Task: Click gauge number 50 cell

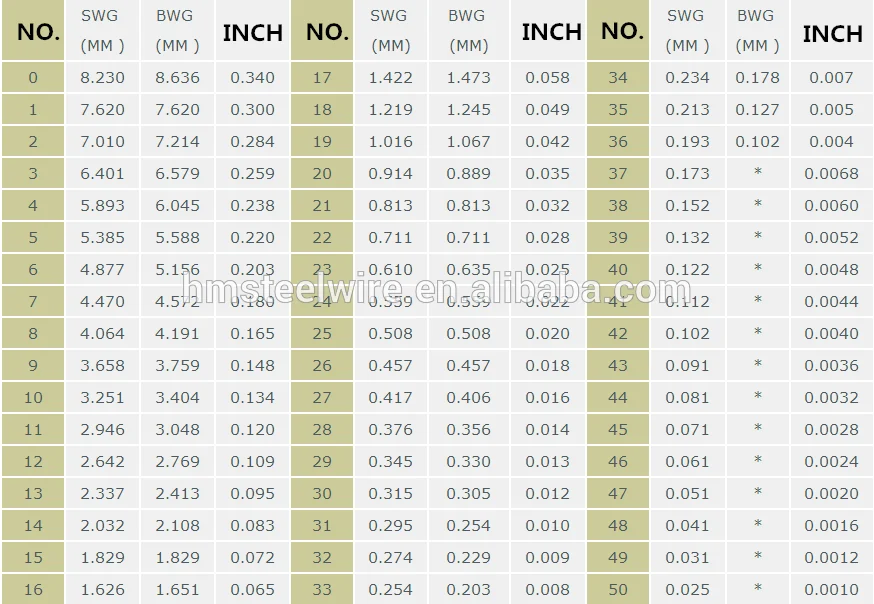Action: [x=618, y=590]
